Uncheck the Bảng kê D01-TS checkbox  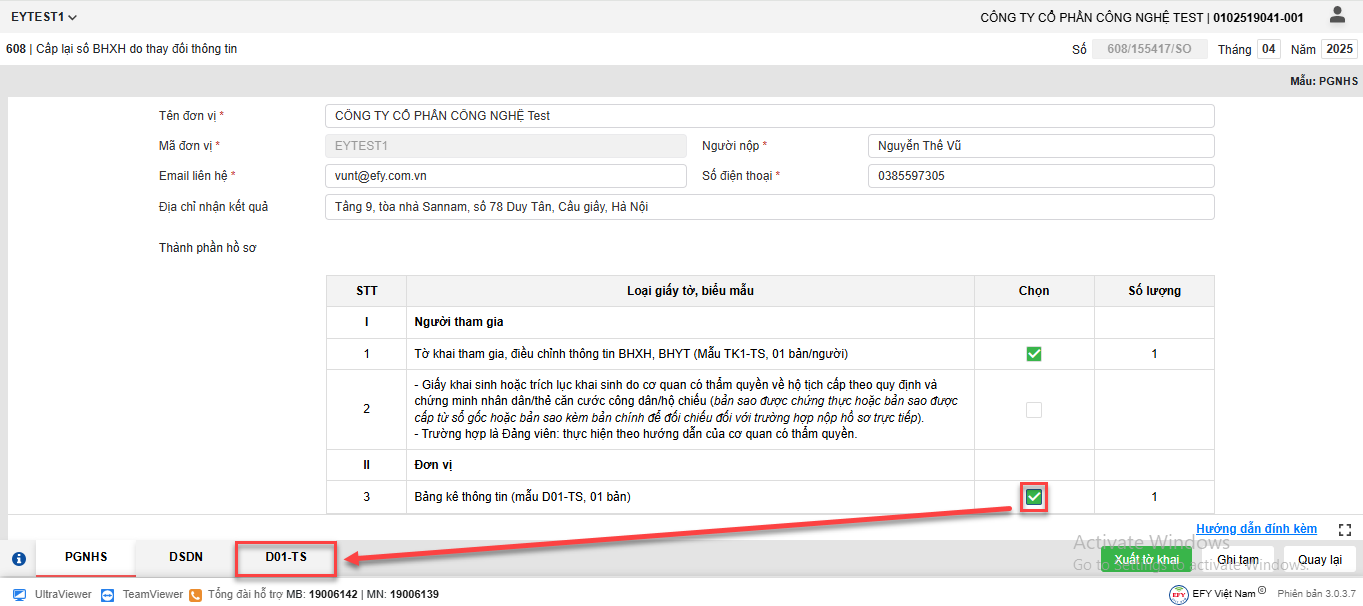1034,497
